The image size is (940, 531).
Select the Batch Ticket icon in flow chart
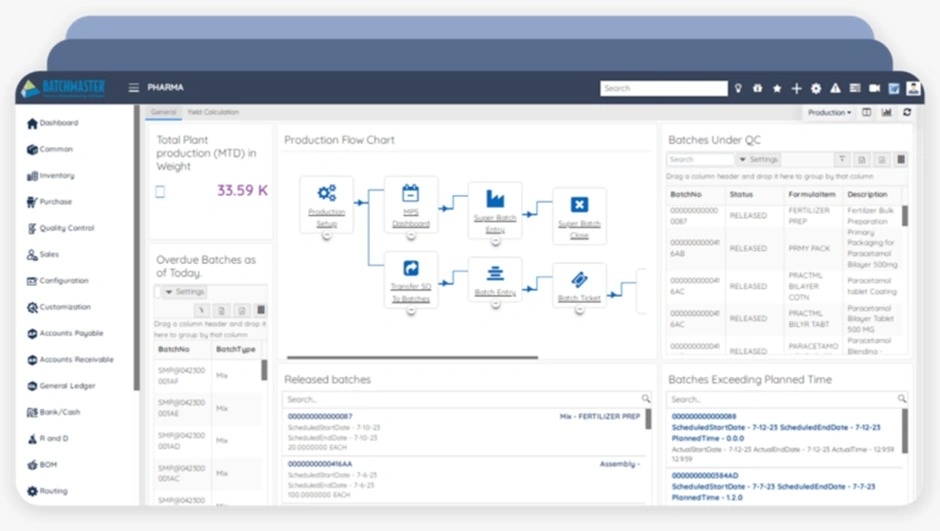tap(579, 281)
